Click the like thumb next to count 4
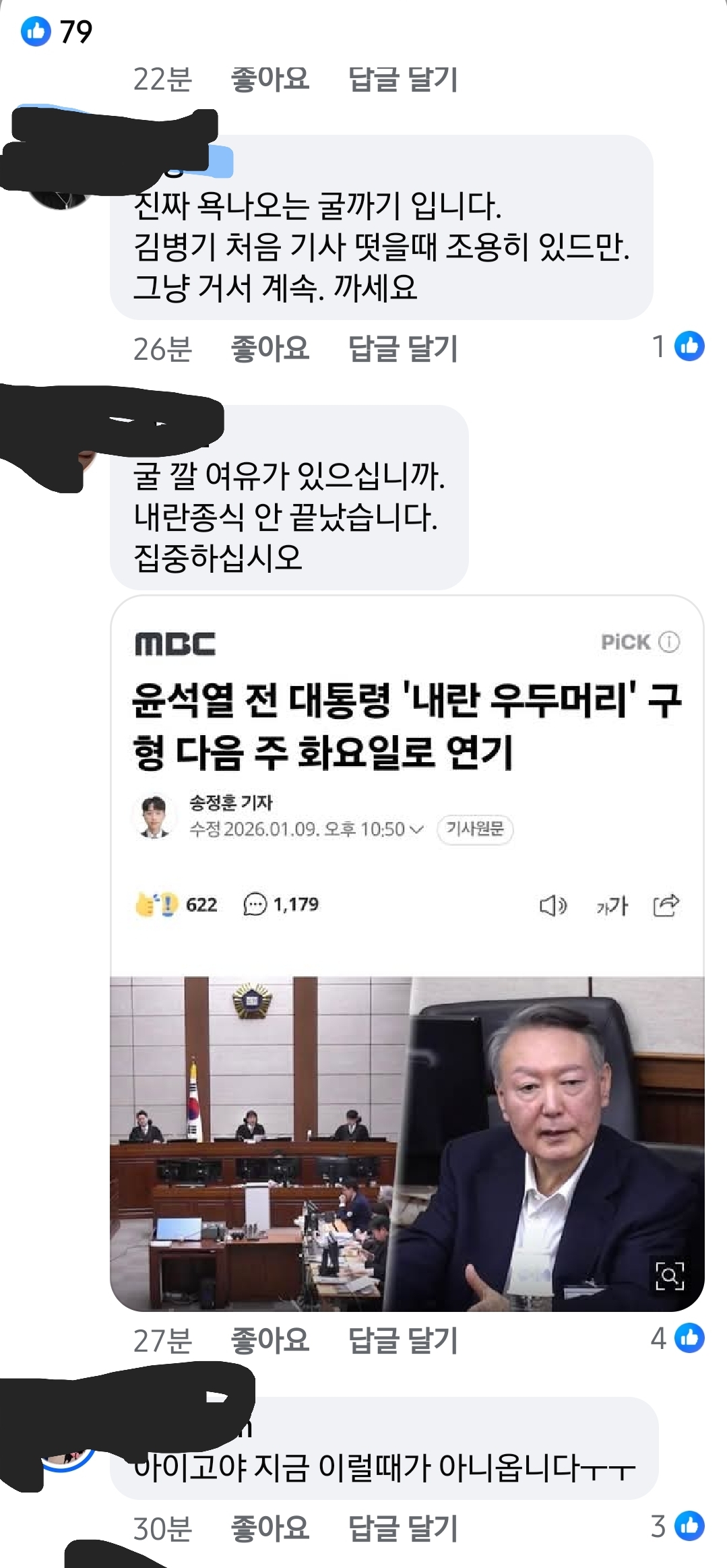 [x=689, y=1338]
